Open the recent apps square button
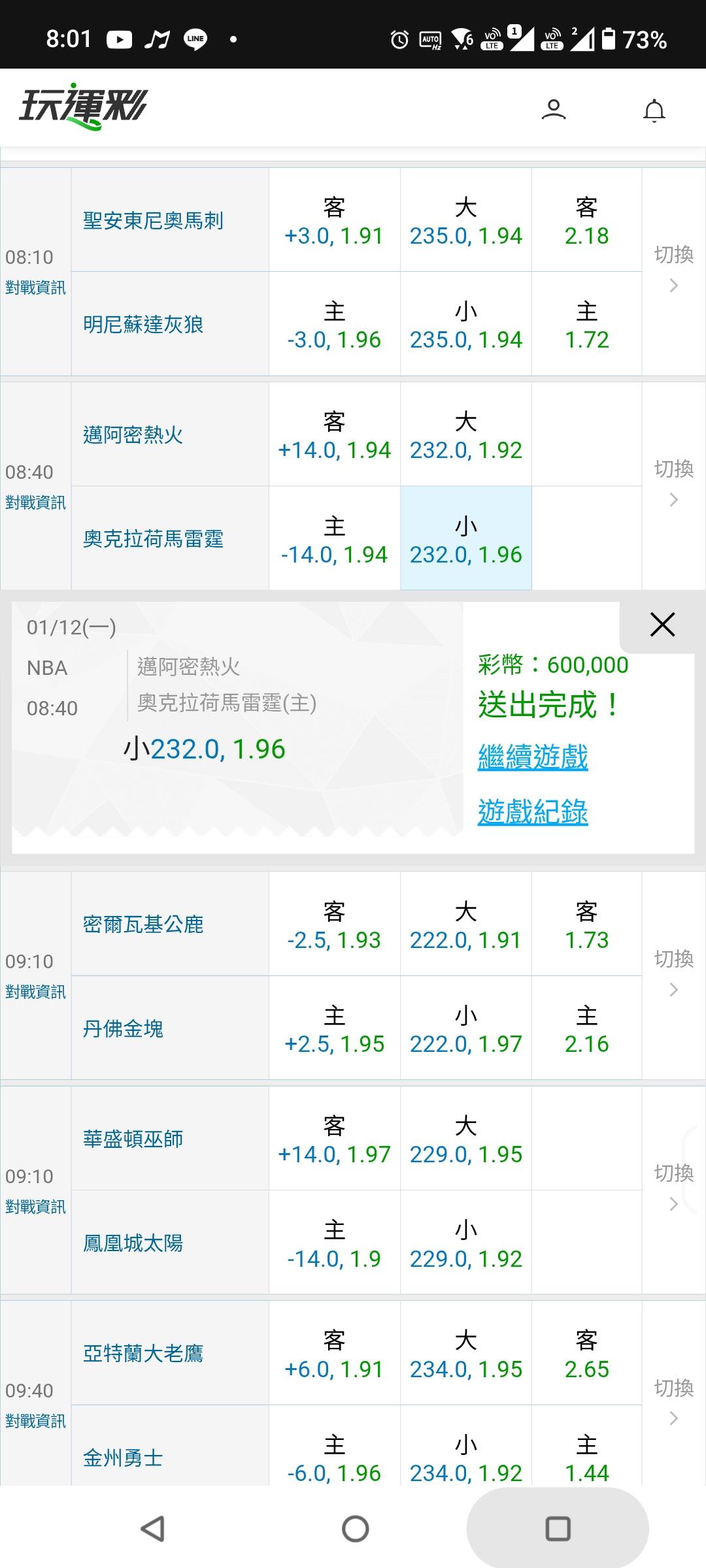This screenshot has height=1568, width=706. point(558,1528)
